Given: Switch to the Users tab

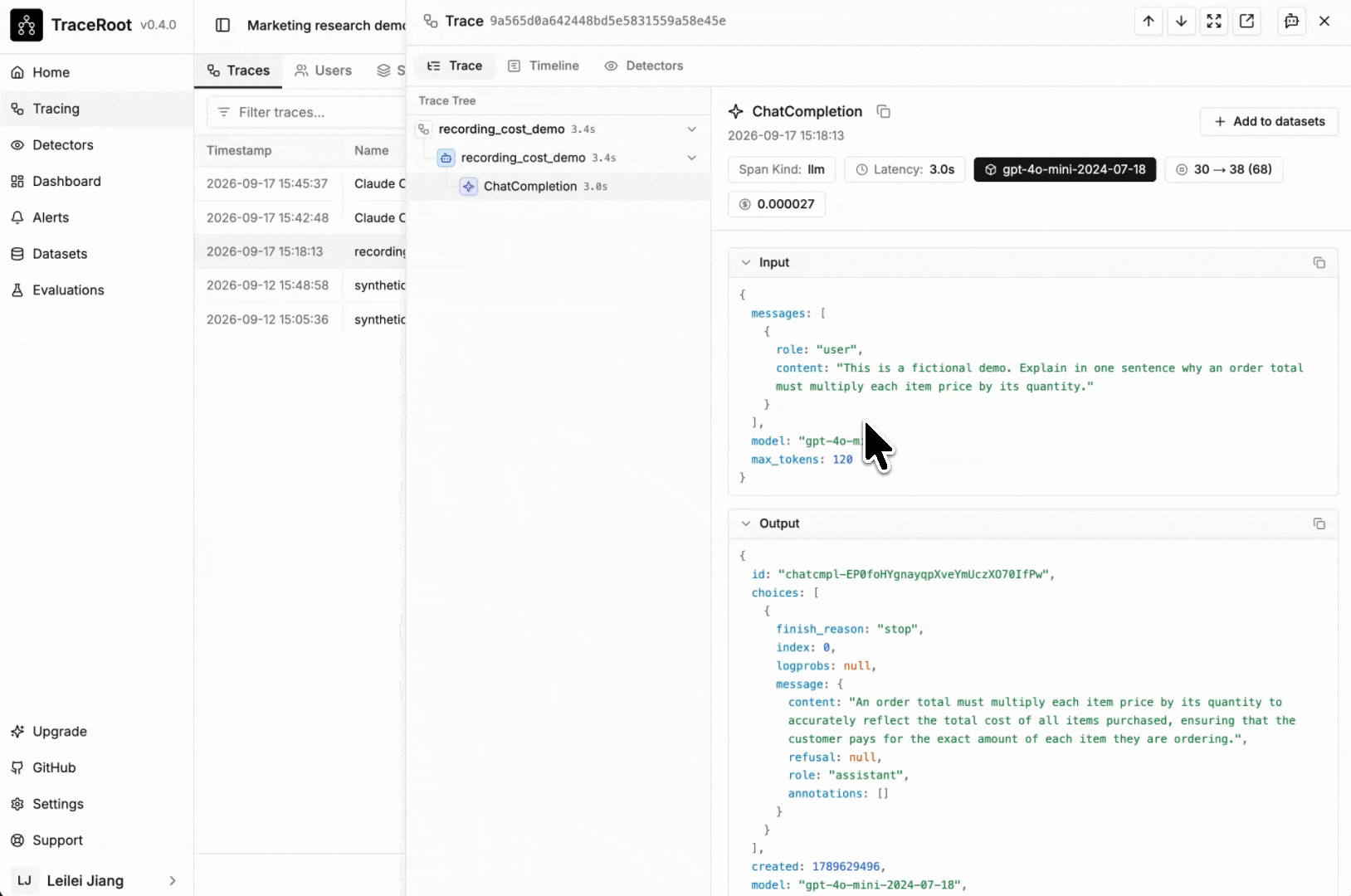Looking at the screenshot, I should coord(324,71).
